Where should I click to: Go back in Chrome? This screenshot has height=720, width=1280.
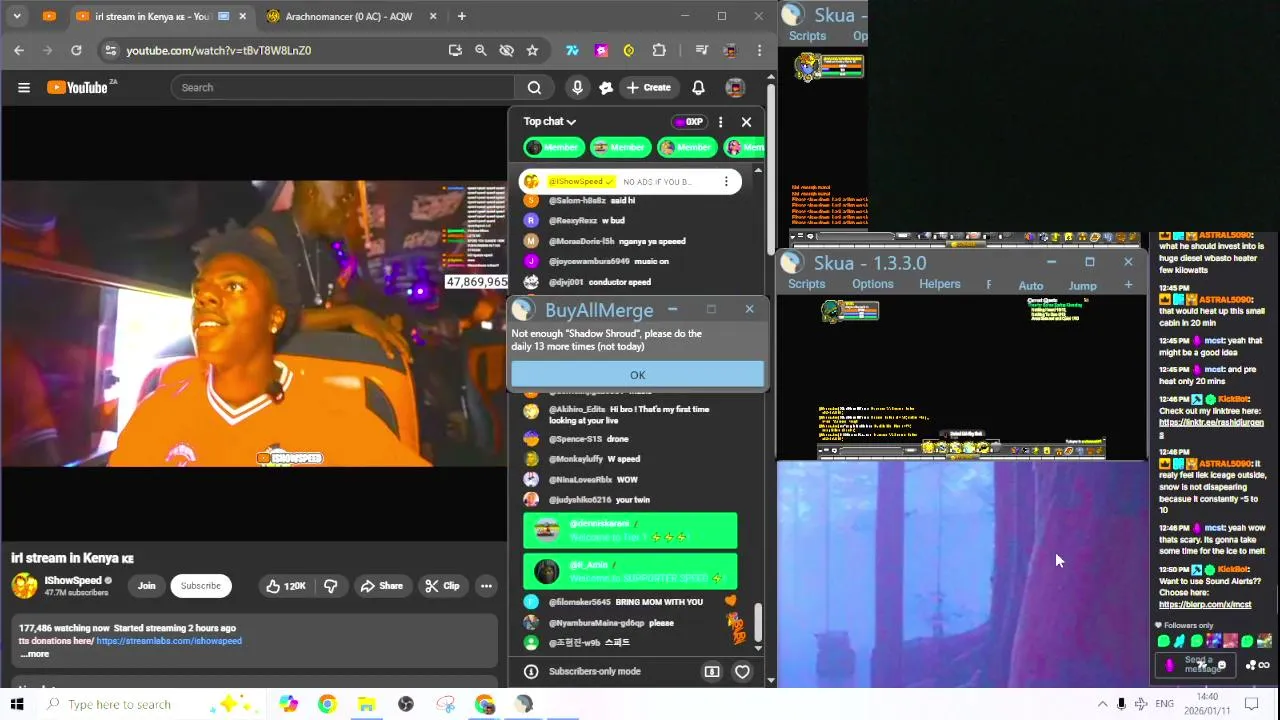pyautogui.click(x=19, y=50)
